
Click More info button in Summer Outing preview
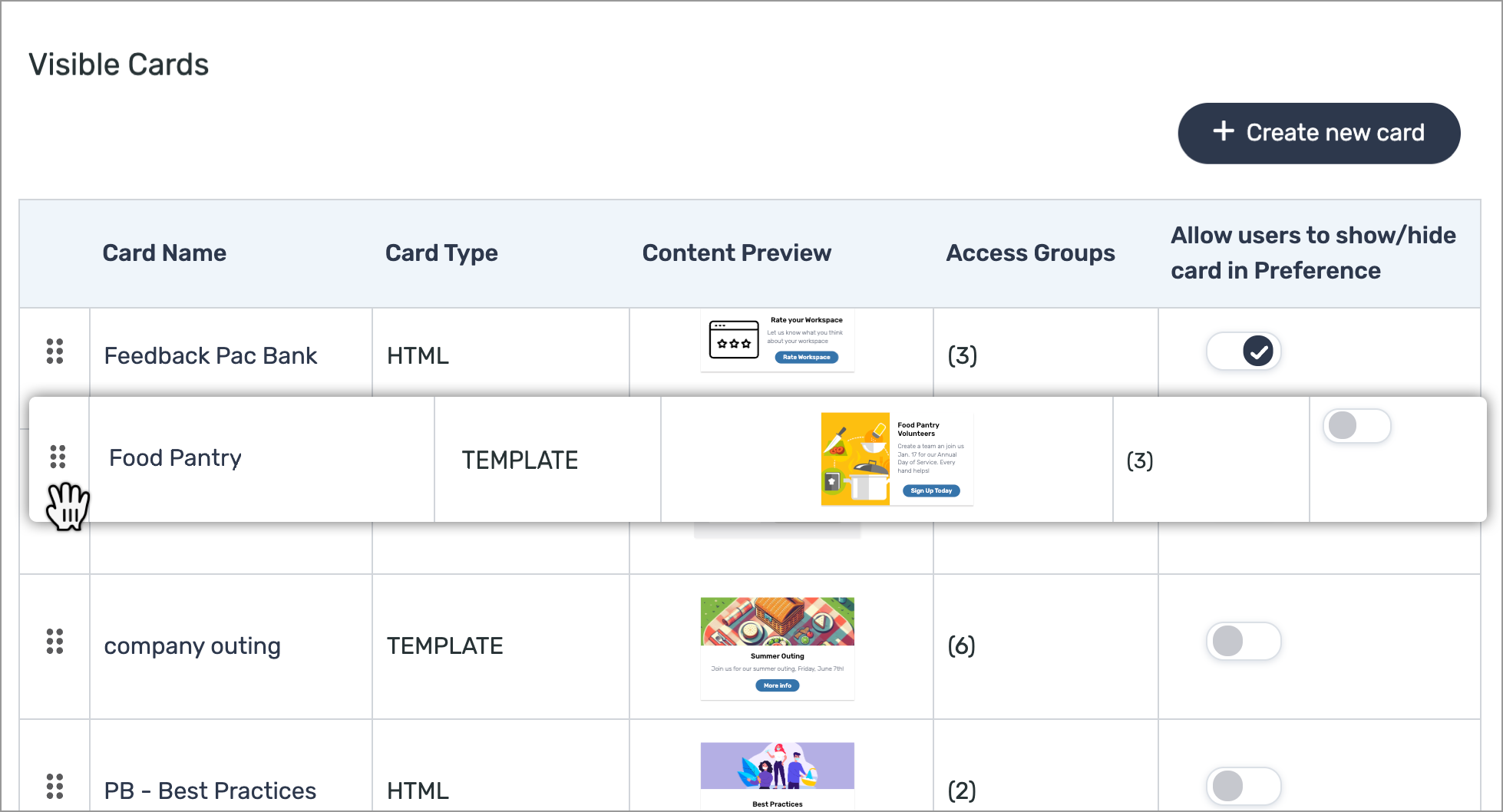click(x=777, y=685)
